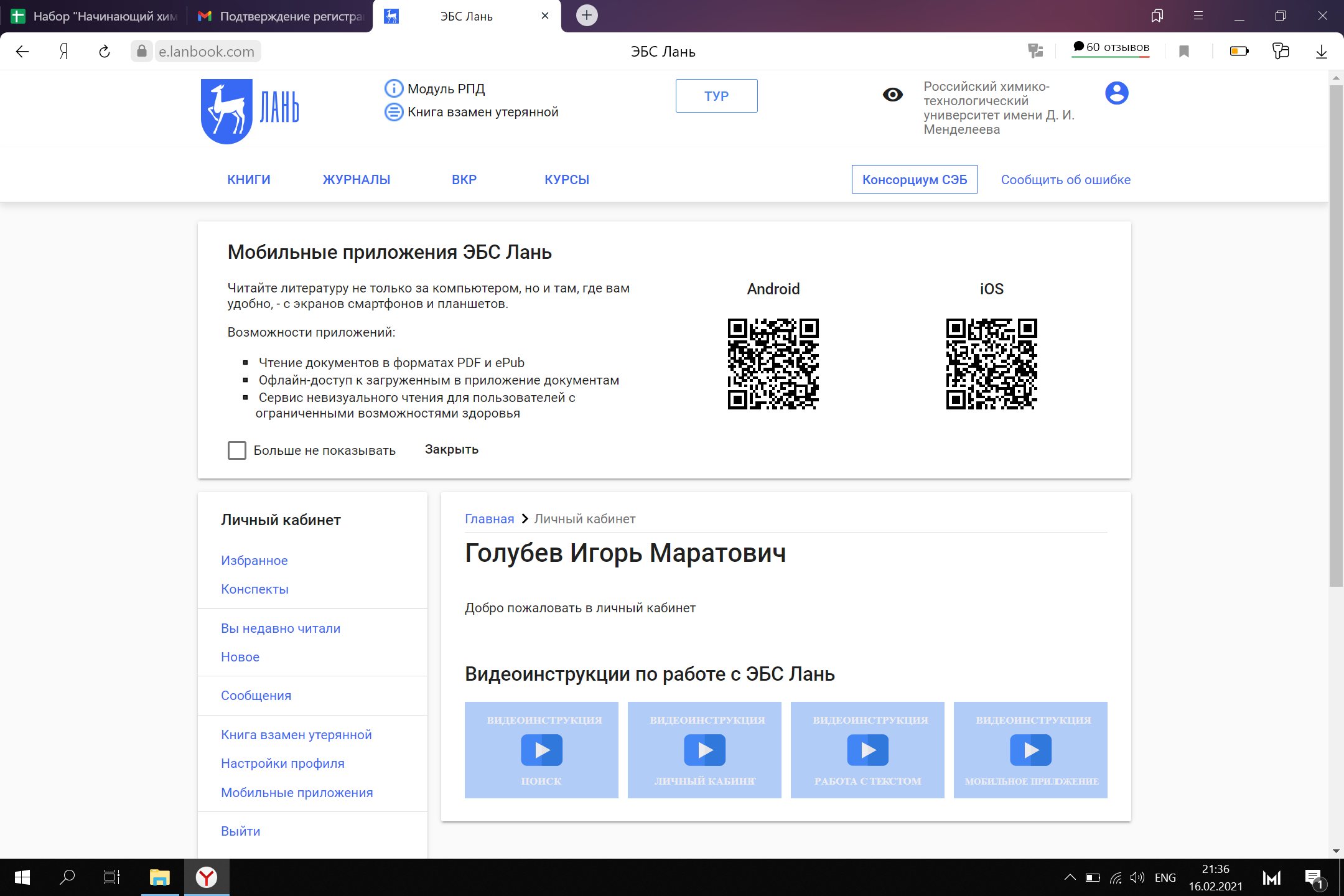
Task: Open the Windows Start menu
Action: pos(22,877)
